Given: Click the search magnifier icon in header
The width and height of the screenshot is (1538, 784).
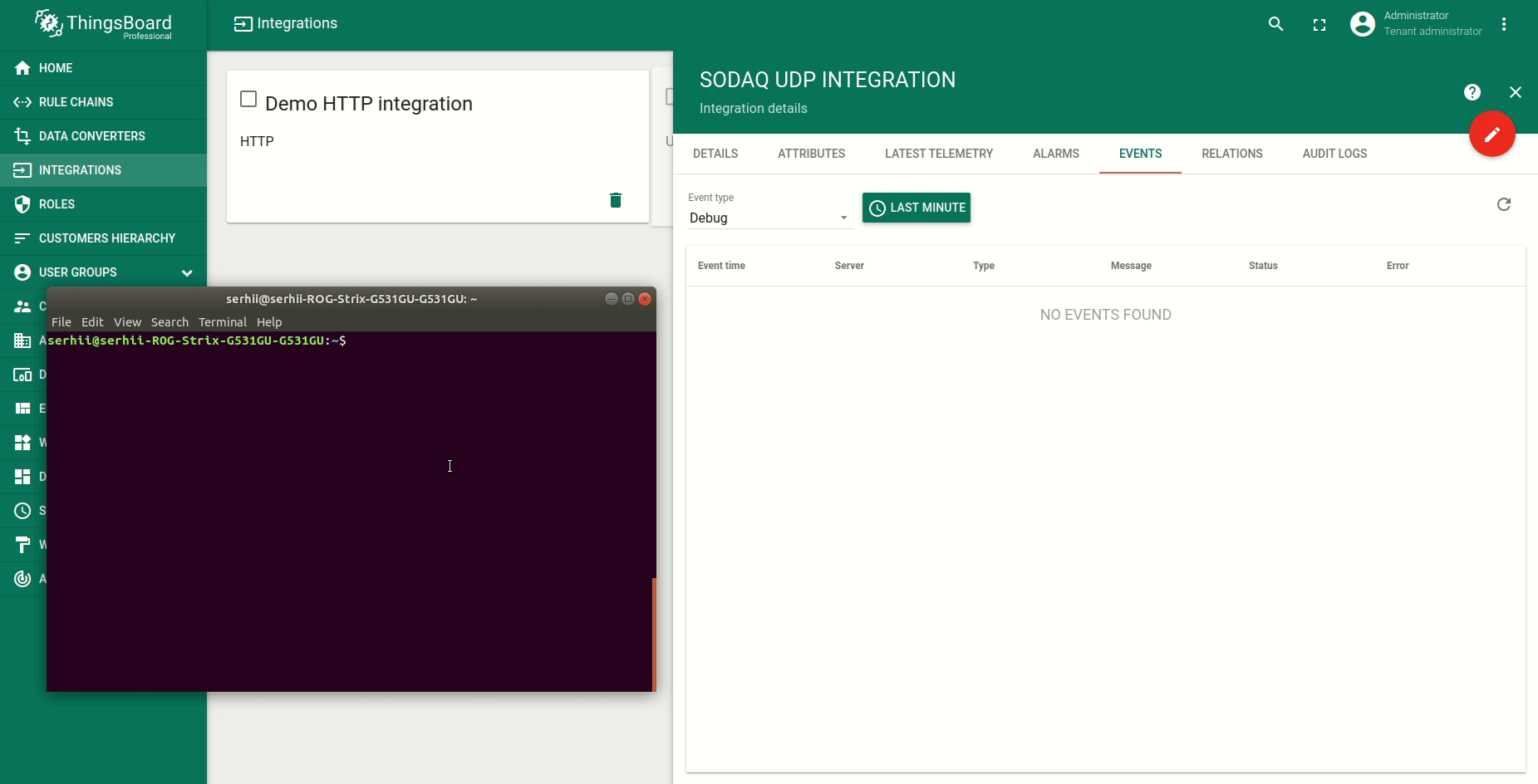Looking at the screenshot, I should 1275,24.
